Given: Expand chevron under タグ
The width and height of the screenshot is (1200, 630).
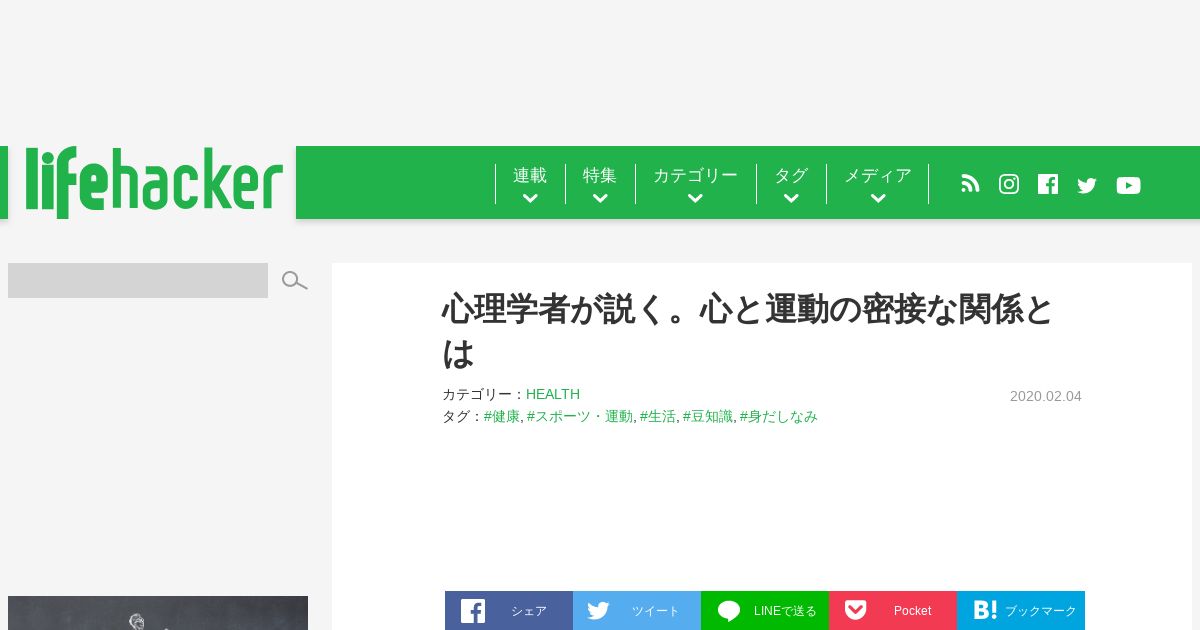Looking at the screenshot, I should pos(791,199).
